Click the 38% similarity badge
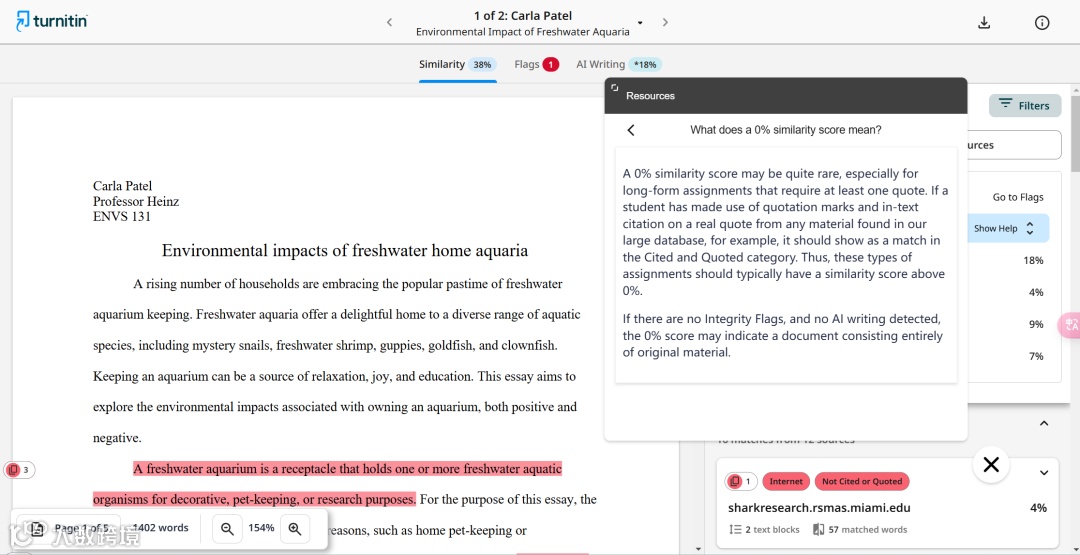 482,65
